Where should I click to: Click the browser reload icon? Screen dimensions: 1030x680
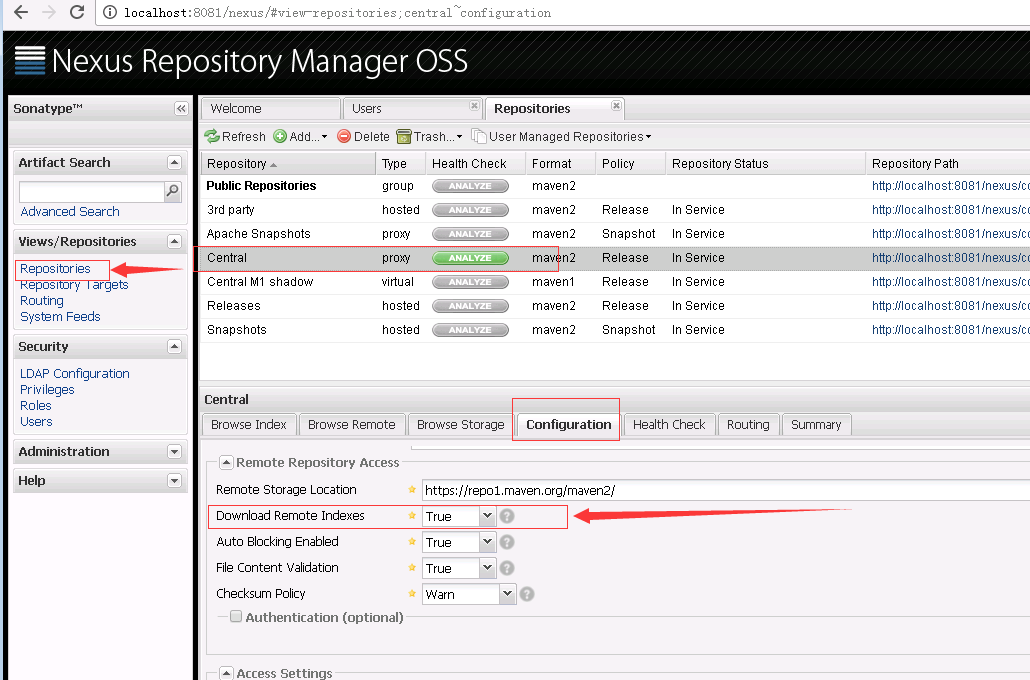pos(78,12)
